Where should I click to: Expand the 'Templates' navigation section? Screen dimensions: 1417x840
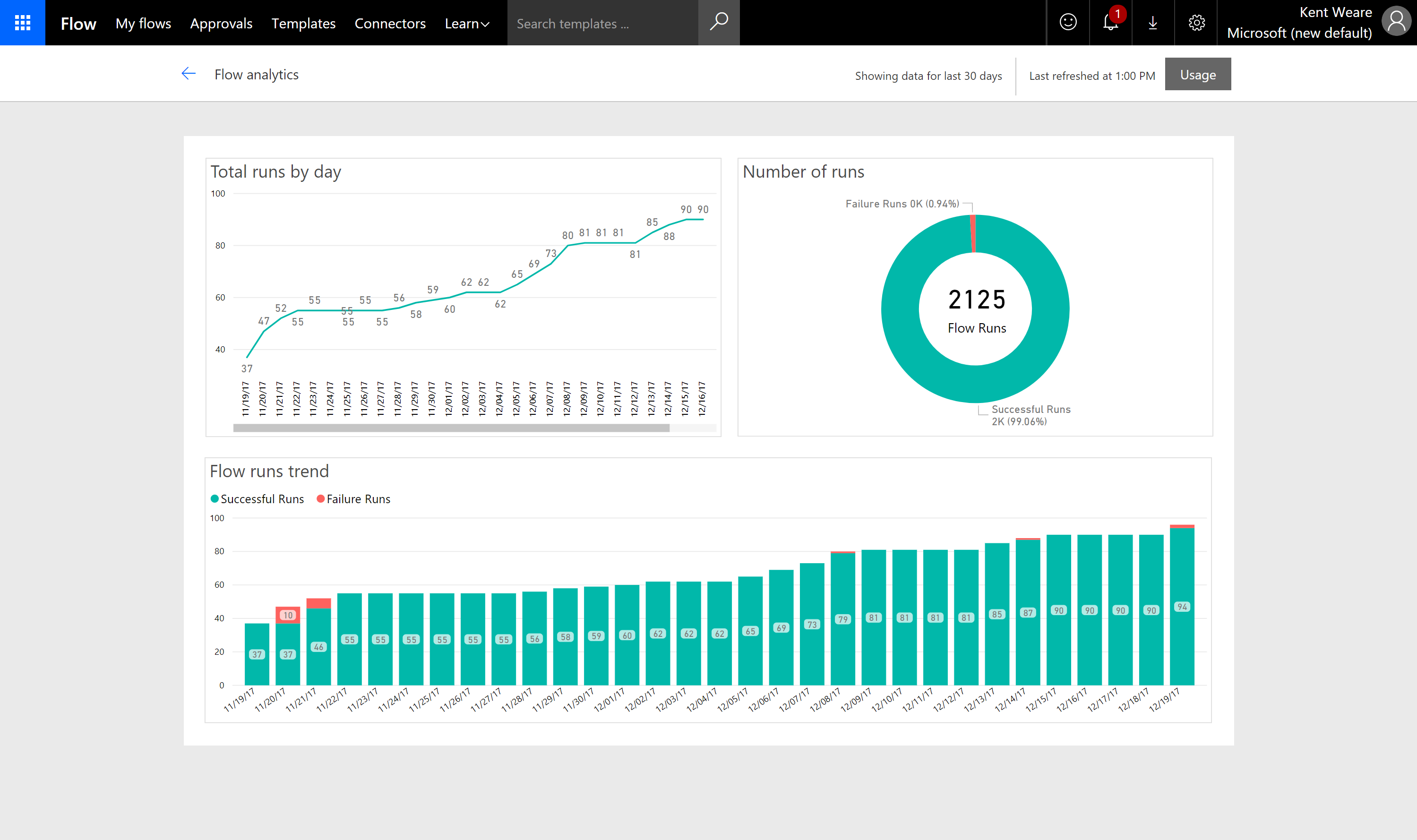click(302, 22)
